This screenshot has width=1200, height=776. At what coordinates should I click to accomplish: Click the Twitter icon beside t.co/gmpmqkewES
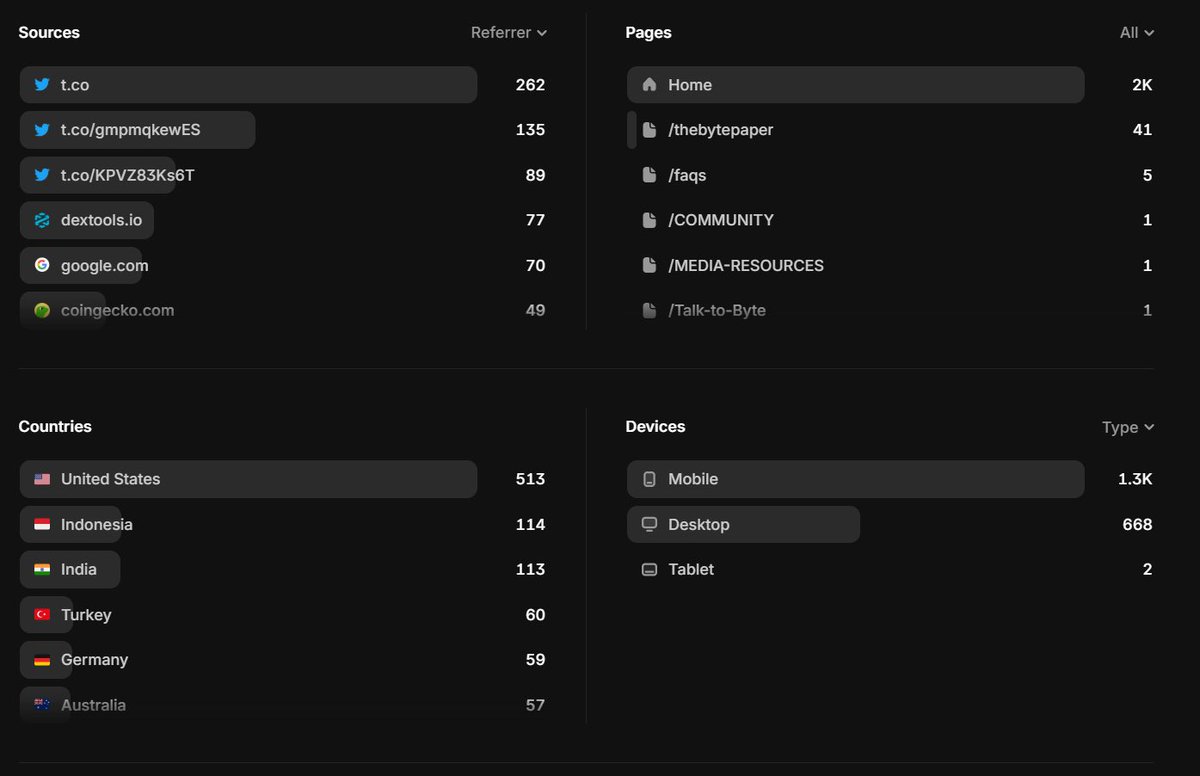[x=42, y=130]
